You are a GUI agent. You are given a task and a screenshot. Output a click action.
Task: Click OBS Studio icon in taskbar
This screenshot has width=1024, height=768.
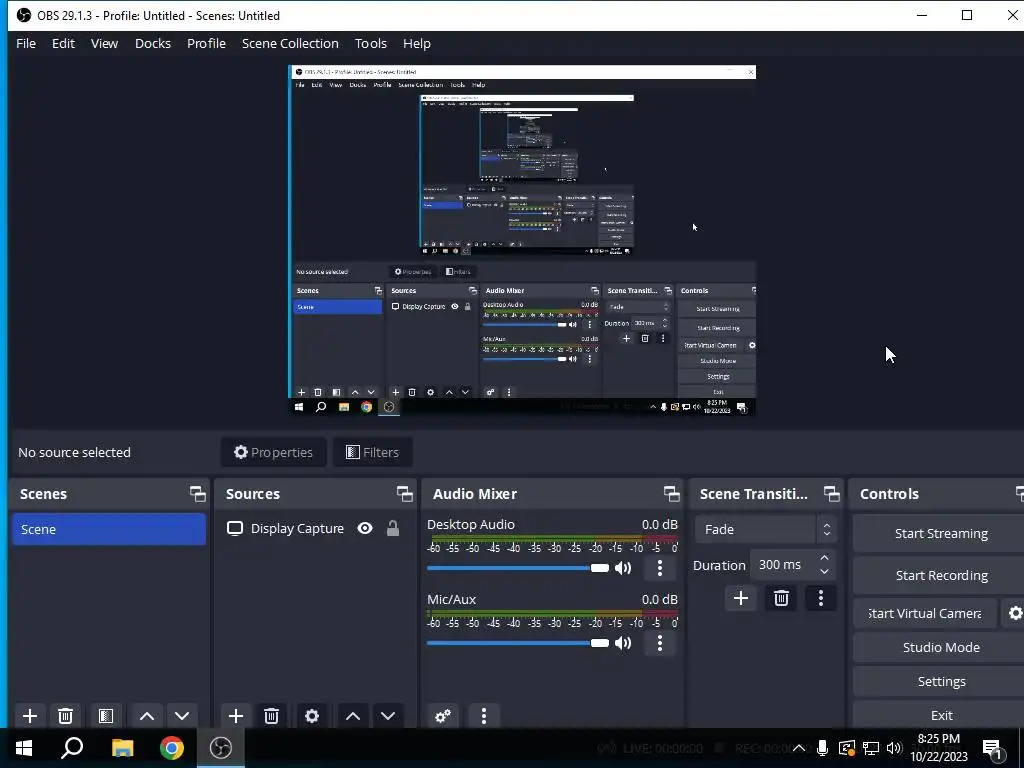tap(221, 748)
